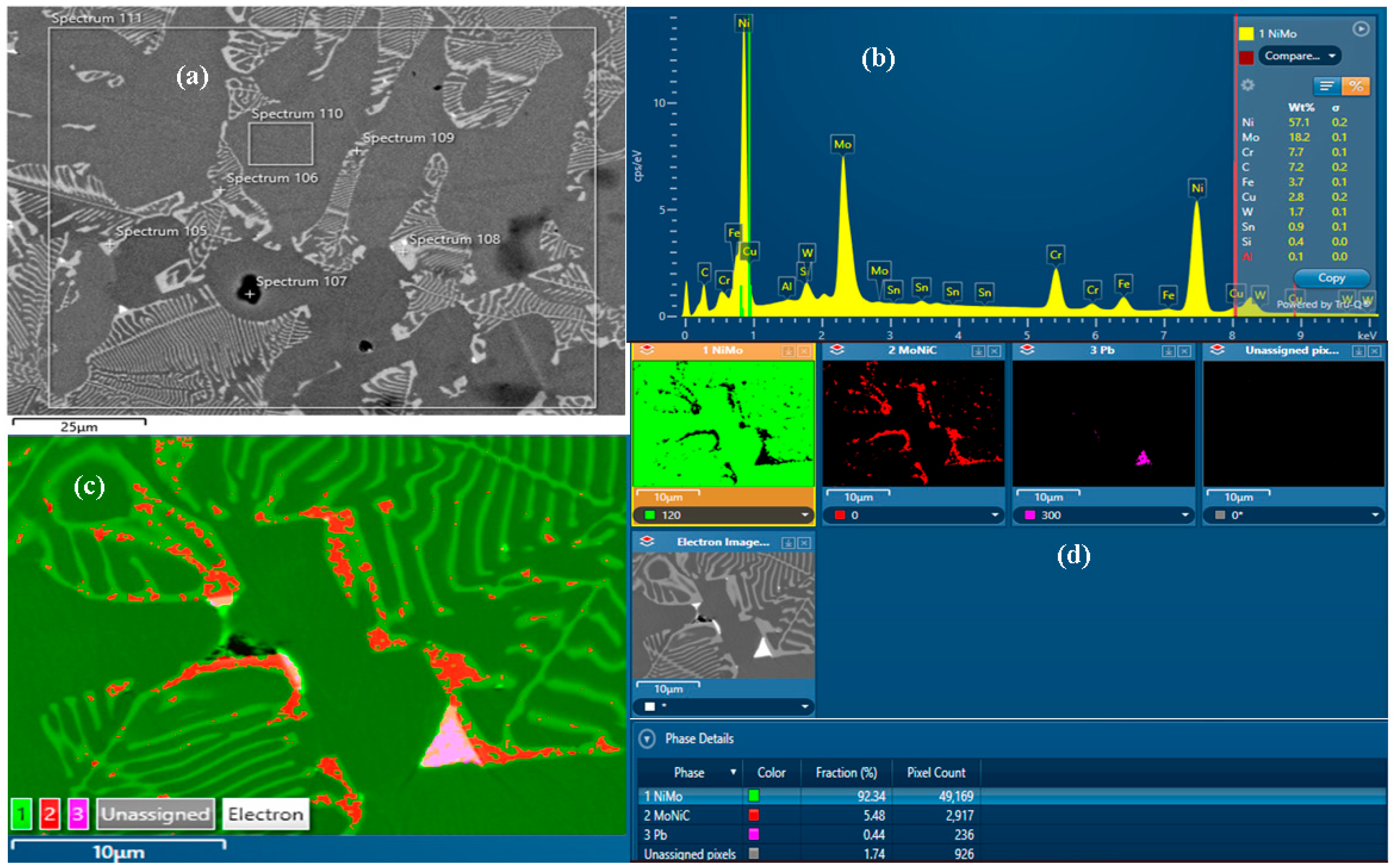1393x868 pixels.
Task: Click the export icon on the Electron Image panel
Action: pyautogui.click(x=788, y=542)
